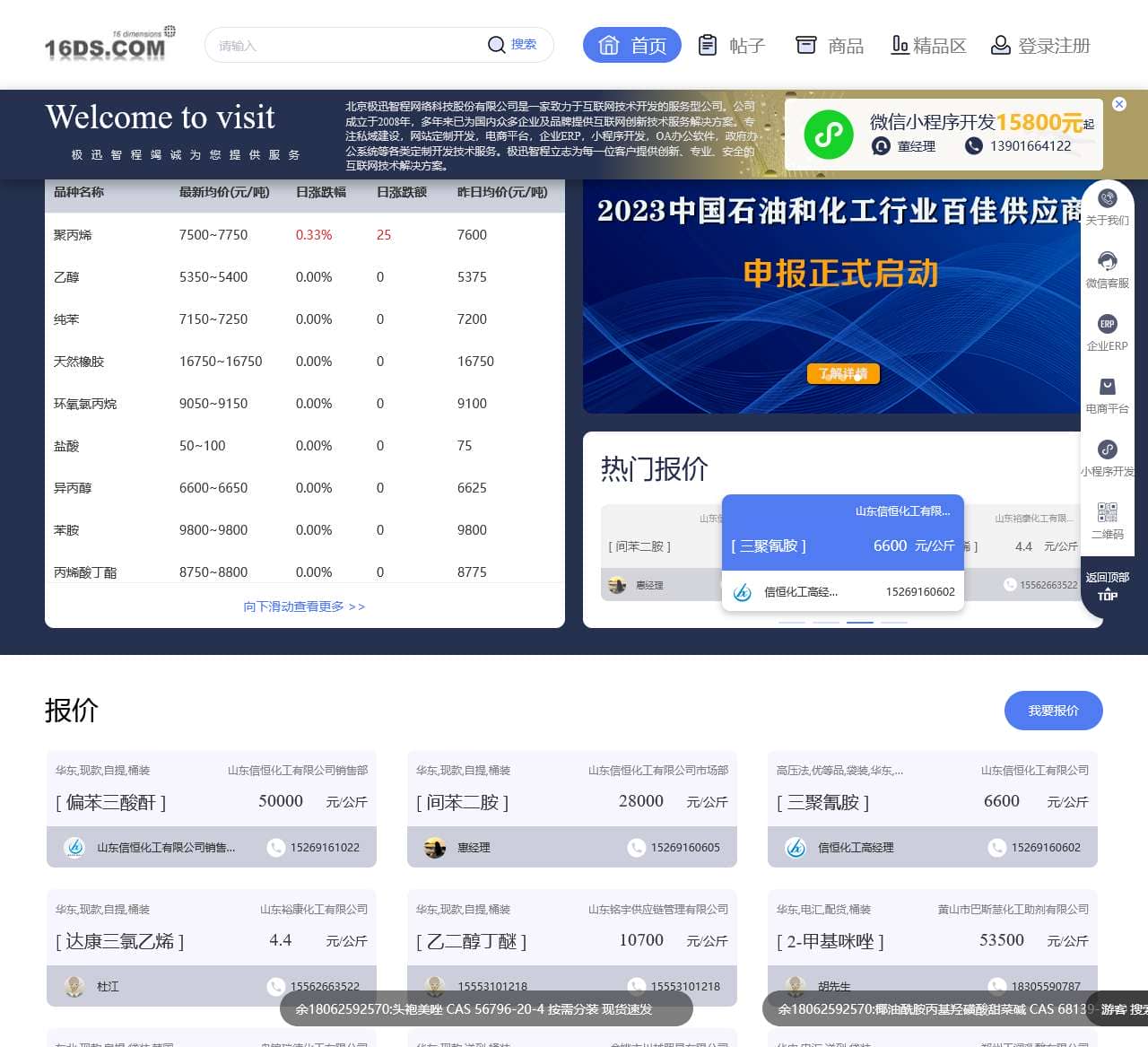Click 返回顶部 TOP to go up
Viewport: 1148px width, 1047px height.
point(1108,586)
